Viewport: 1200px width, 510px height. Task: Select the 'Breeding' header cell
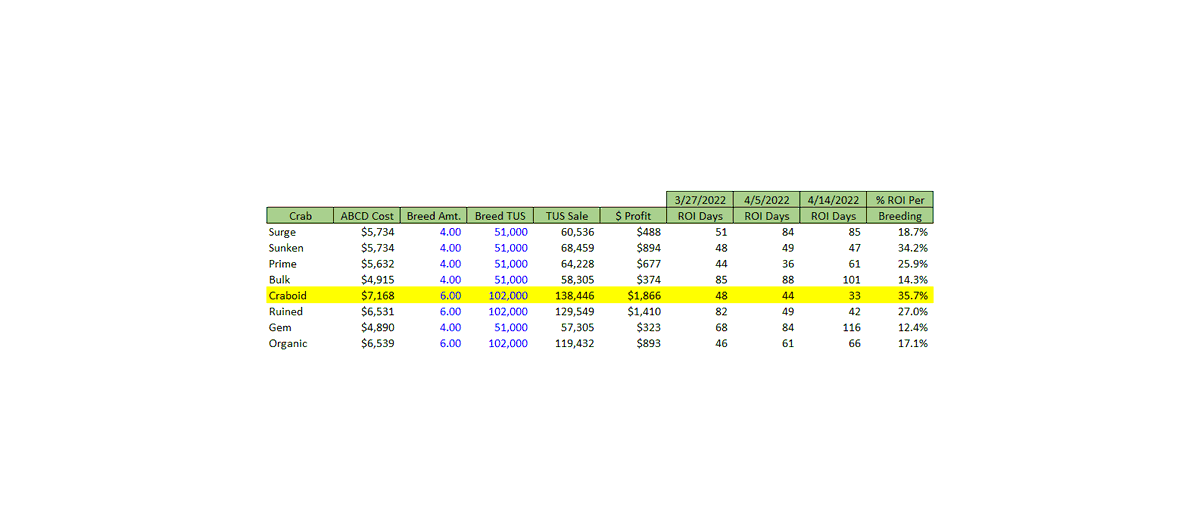click(x=900, y=215)
